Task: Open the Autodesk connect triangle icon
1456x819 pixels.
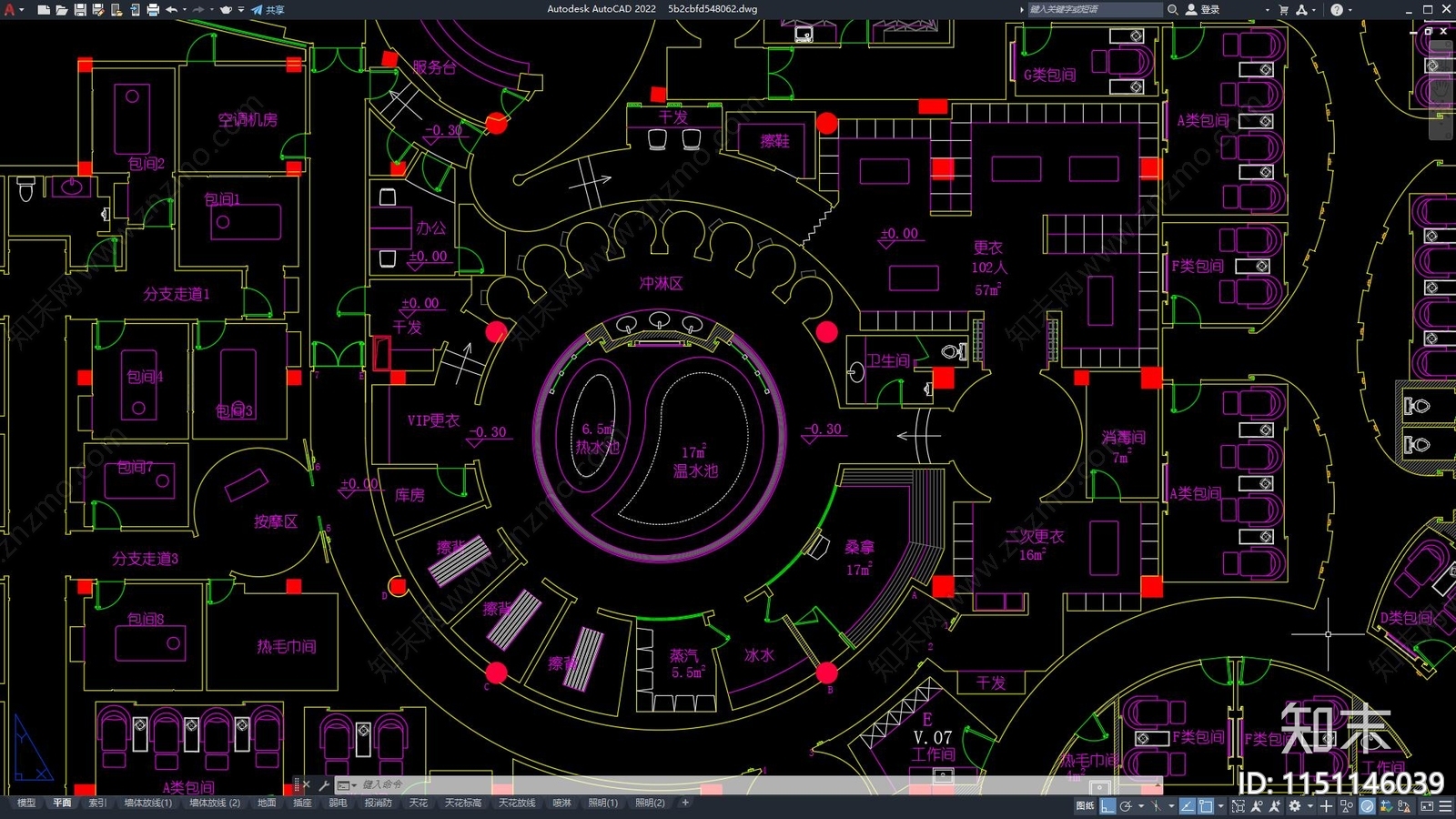Action: pos(1301,10)
